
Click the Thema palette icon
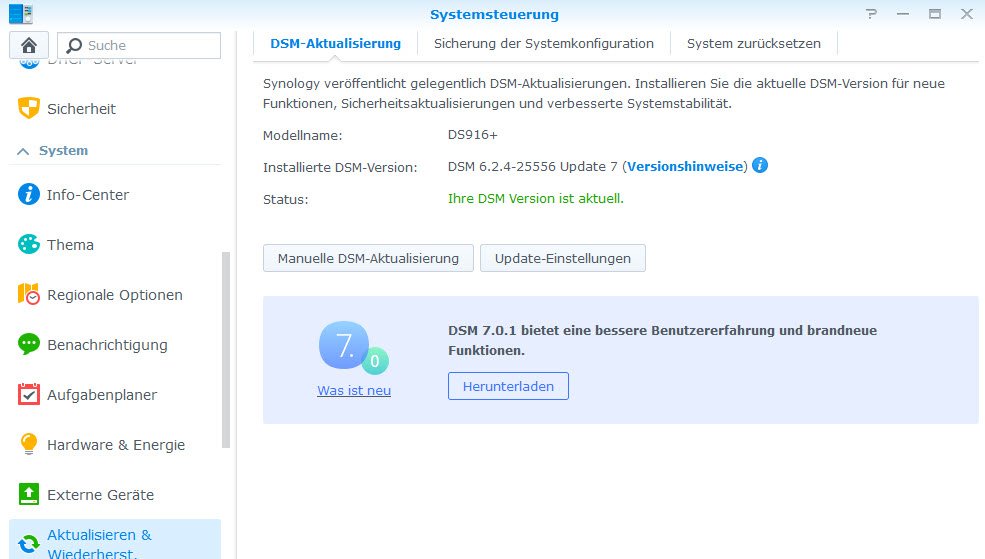coord(29,244)
